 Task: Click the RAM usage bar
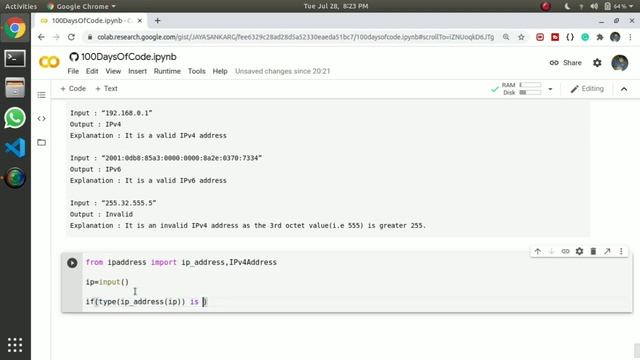point(530,85)
